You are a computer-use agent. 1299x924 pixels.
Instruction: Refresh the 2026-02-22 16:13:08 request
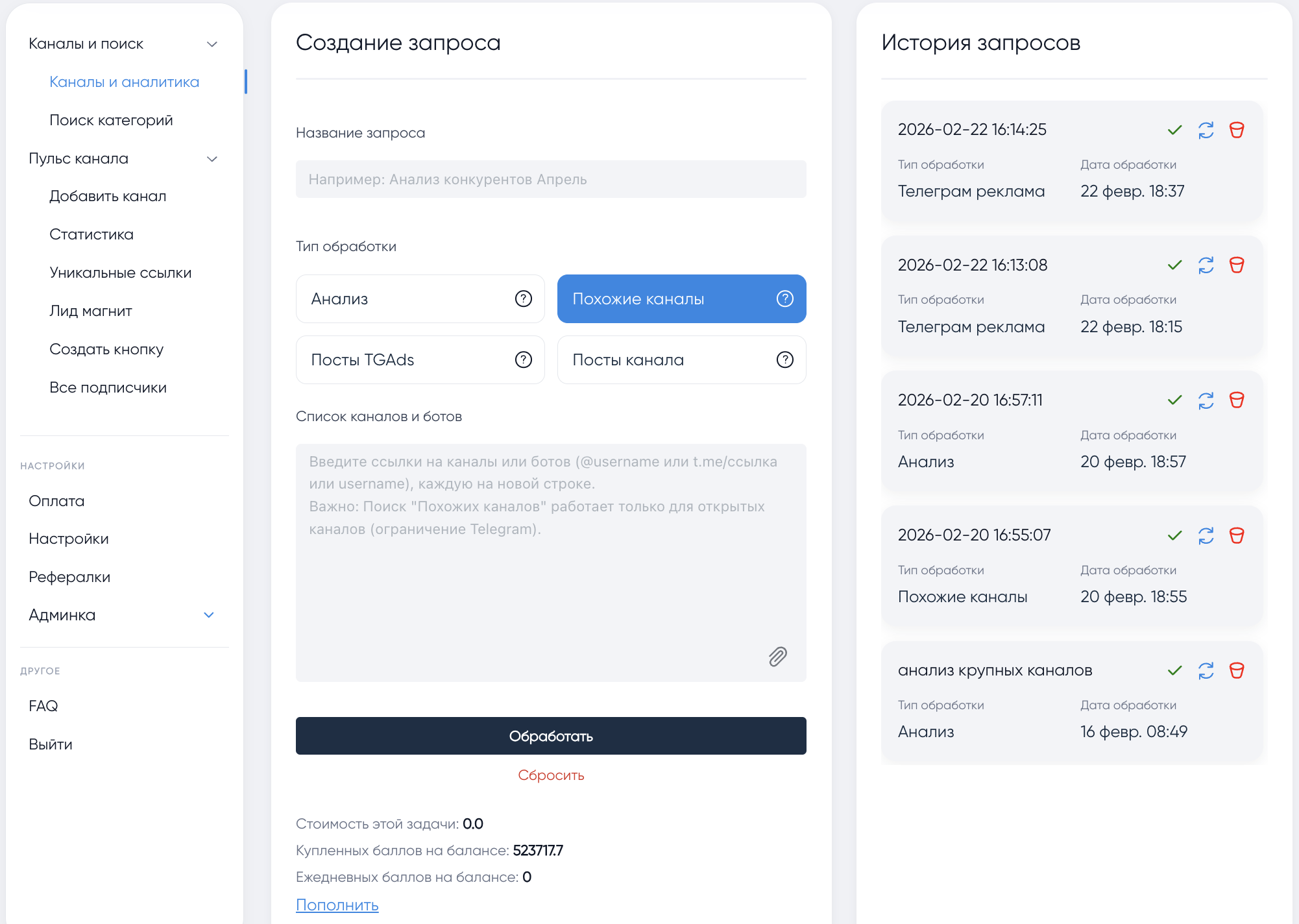tap(1206, 265)
